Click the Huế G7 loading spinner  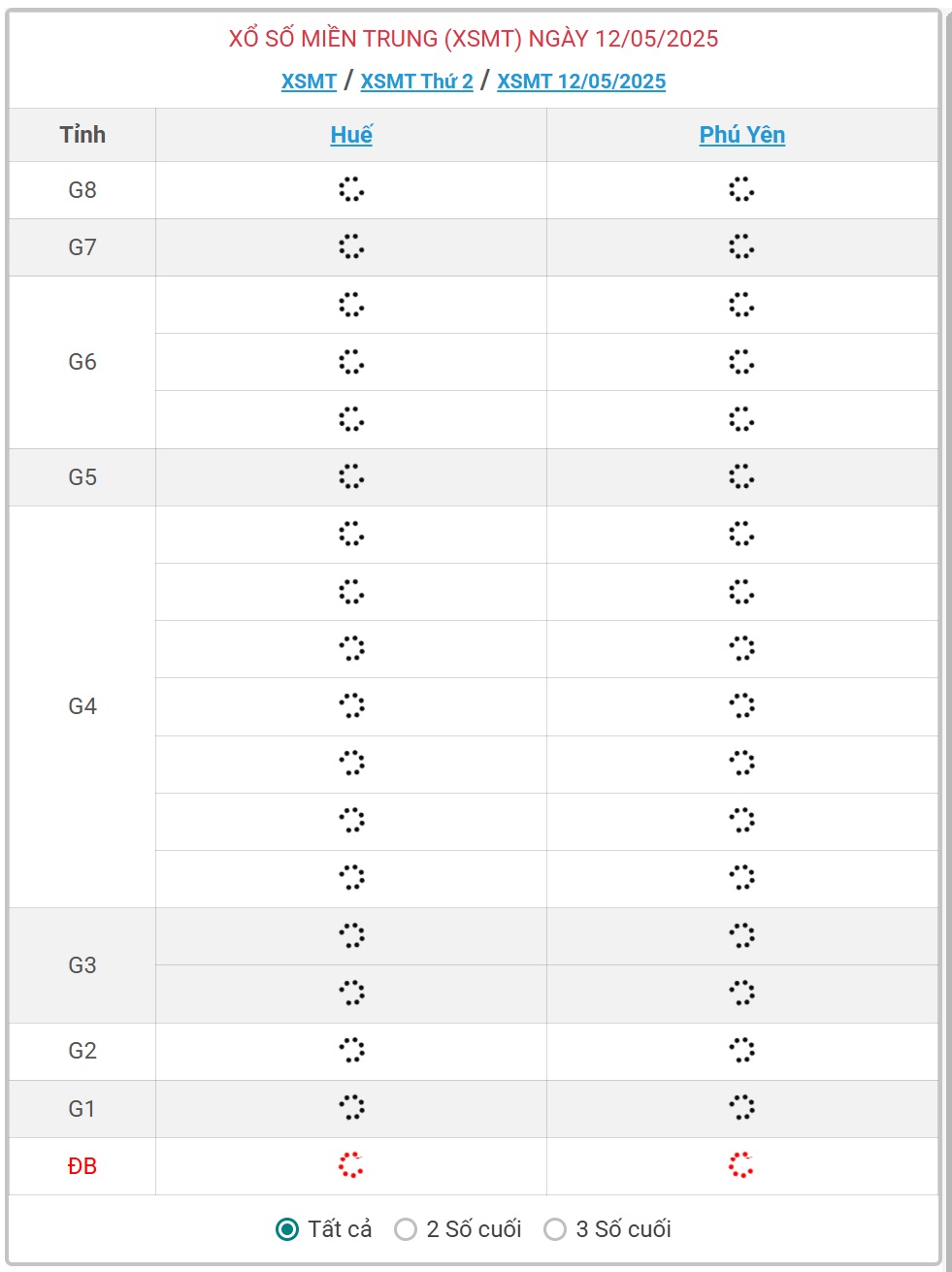tap(351, 246)
